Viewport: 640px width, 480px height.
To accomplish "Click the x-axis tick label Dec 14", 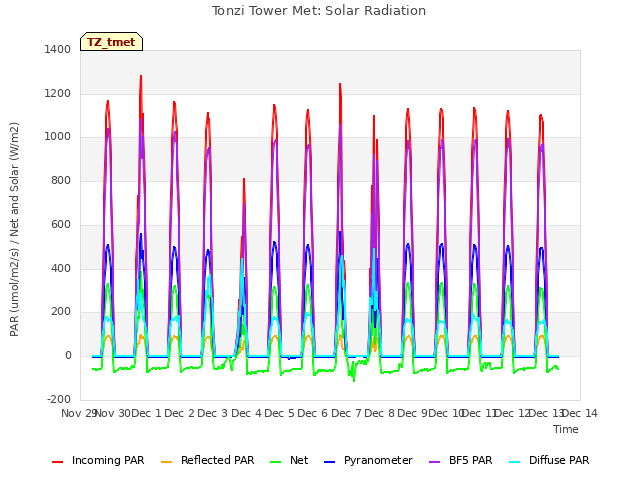I will [580, 413].
